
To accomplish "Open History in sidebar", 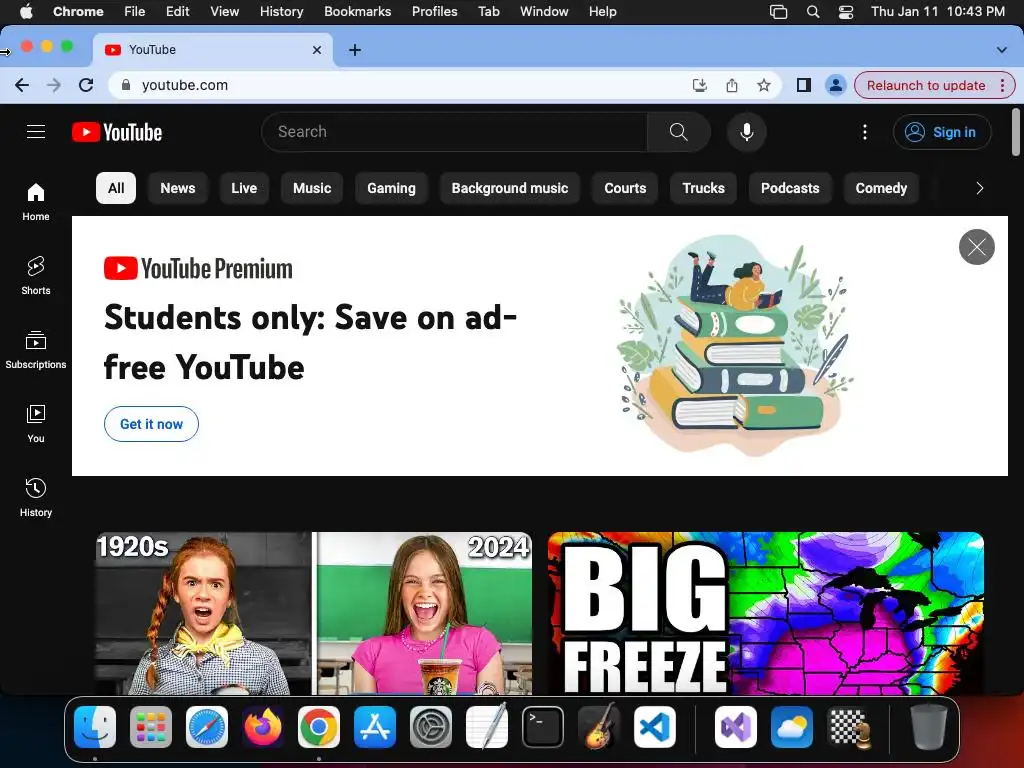I will point(36,498).
